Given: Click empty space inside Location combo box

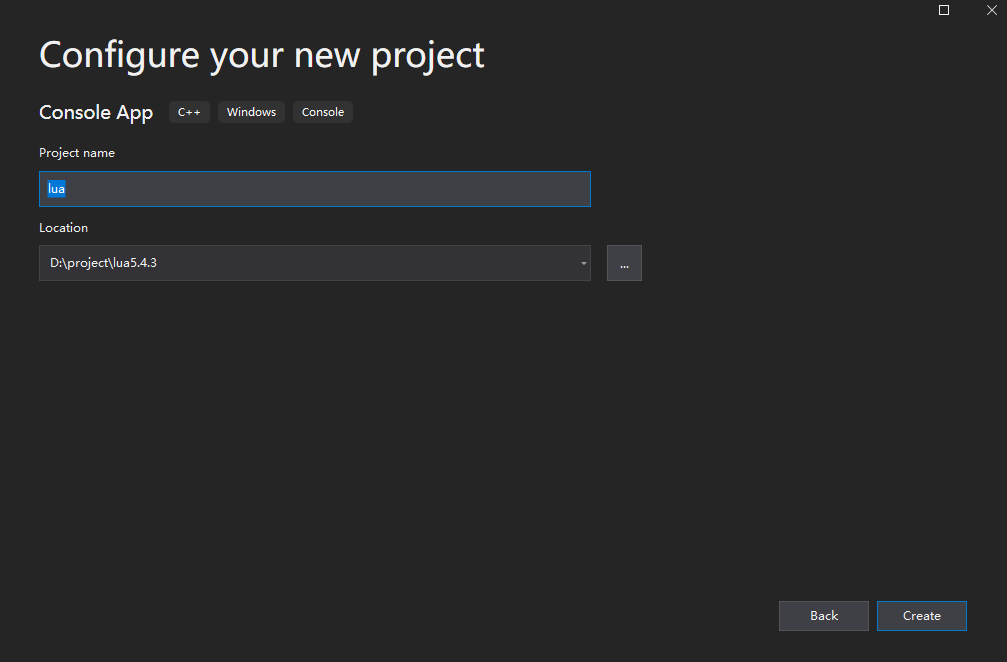Looking at the screenshot, I should pyautogui.click(x=366, y=263).
